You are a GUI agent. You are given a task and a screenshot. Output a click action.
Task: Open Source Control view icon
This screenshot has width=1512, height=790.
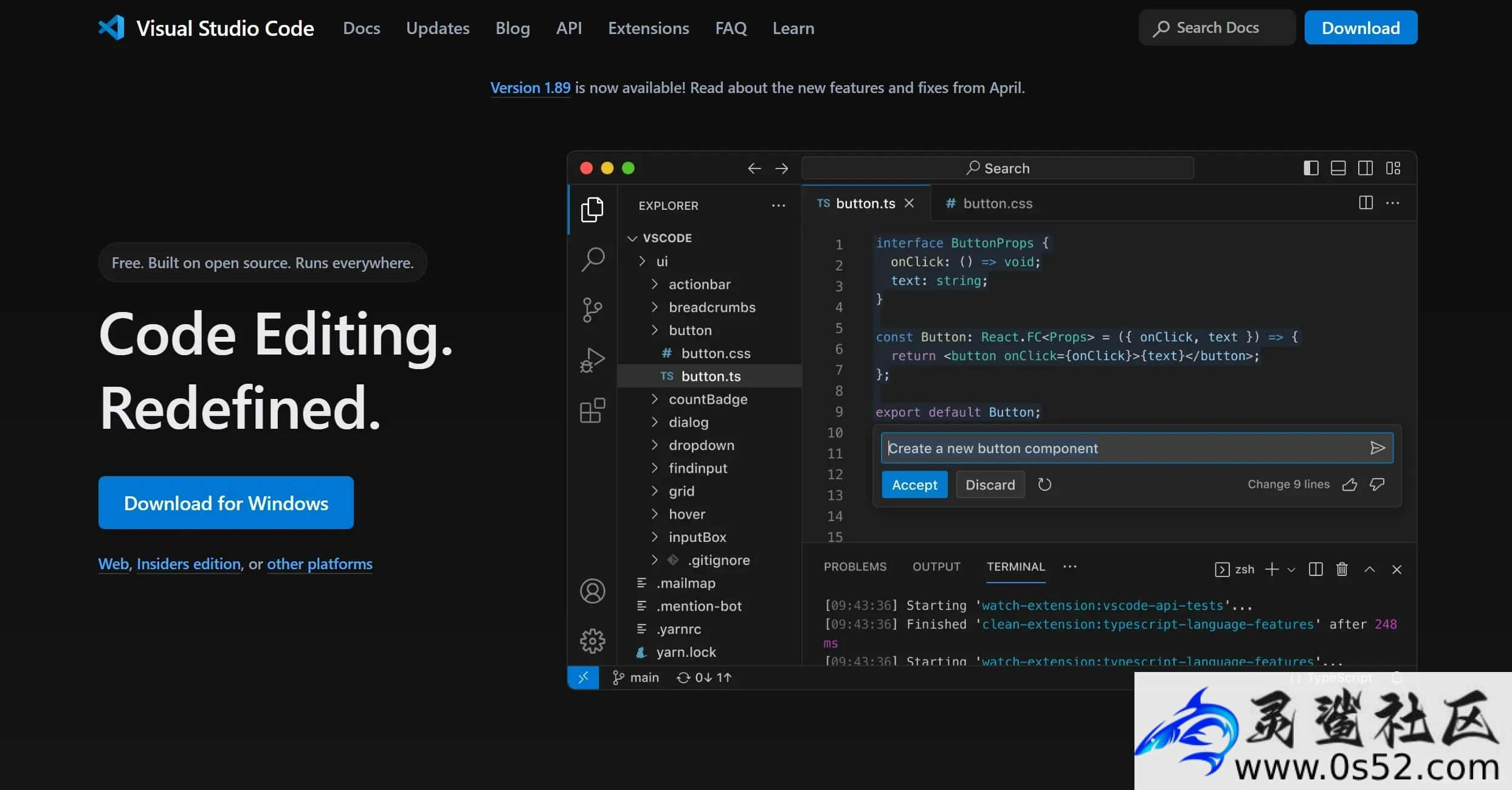592,310
